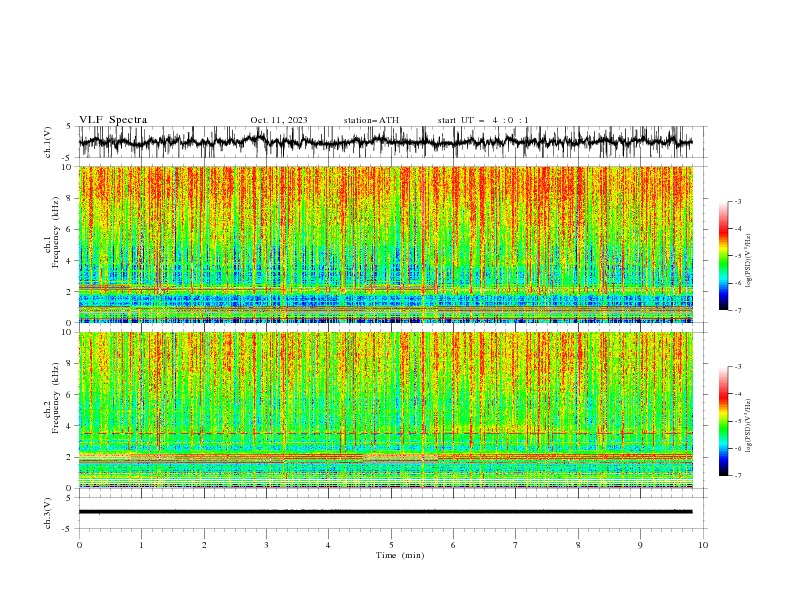The width and height of the screenshot is (792, 612).
Task: Click the ch.1 spectrogram panel
Action: click(x=386, y=244)
